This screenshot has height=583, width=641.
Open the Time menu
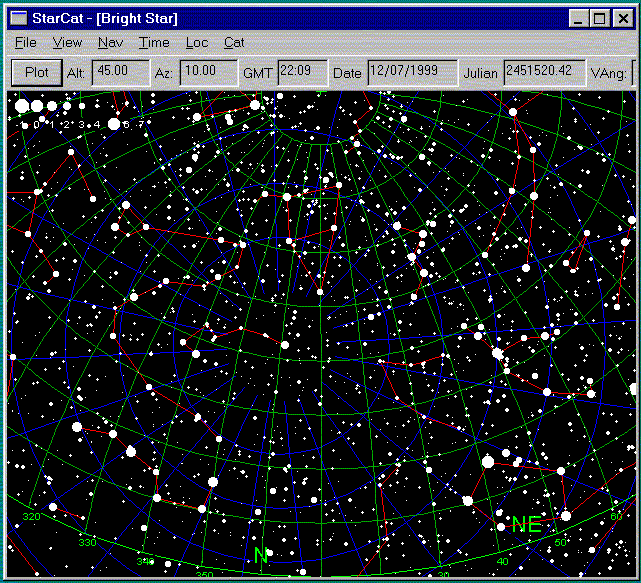click(x=154, y=43)
